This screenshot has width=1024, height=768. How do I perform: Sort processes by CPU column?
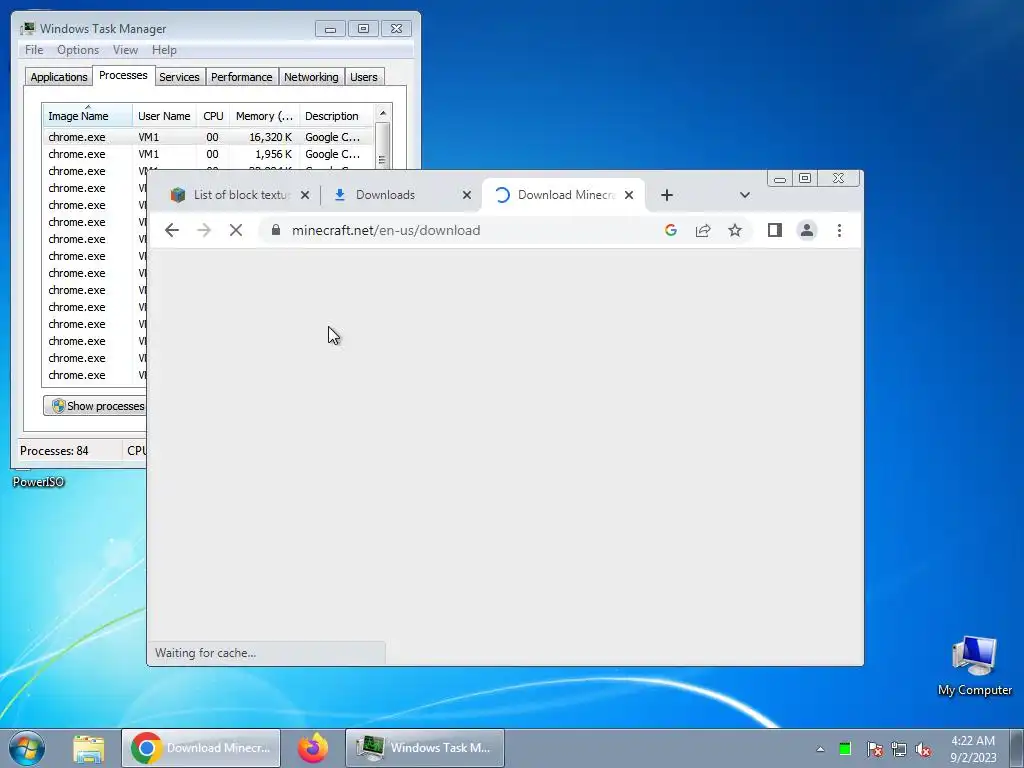point(213,116)
